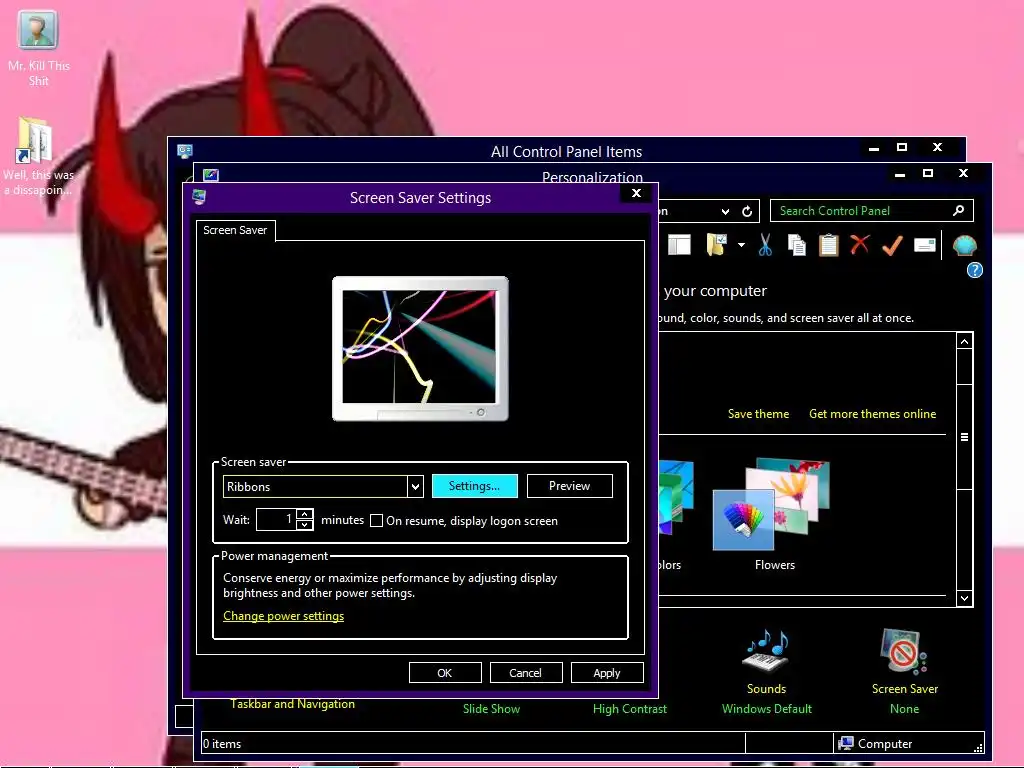Screen dimensions: 1024x768
Task: Maximize the Personalization window
Action: coord(928,173)
